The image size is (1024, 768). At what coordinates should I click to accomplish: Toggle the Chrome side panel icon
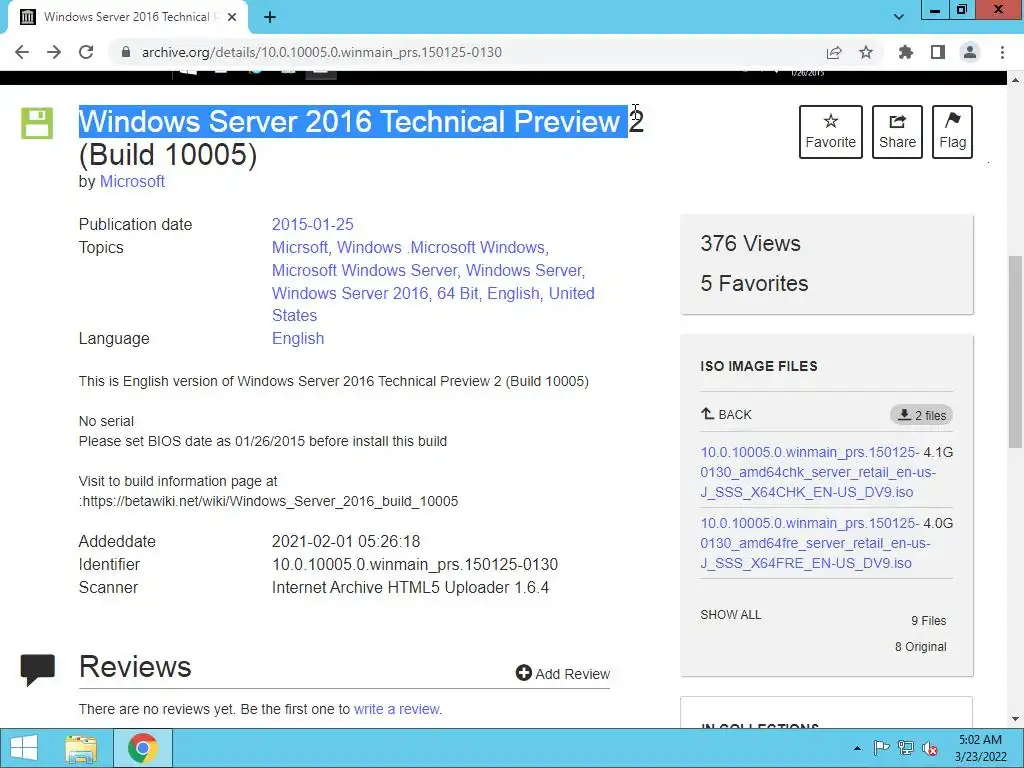pyautogui.click(x=938, y=52)
